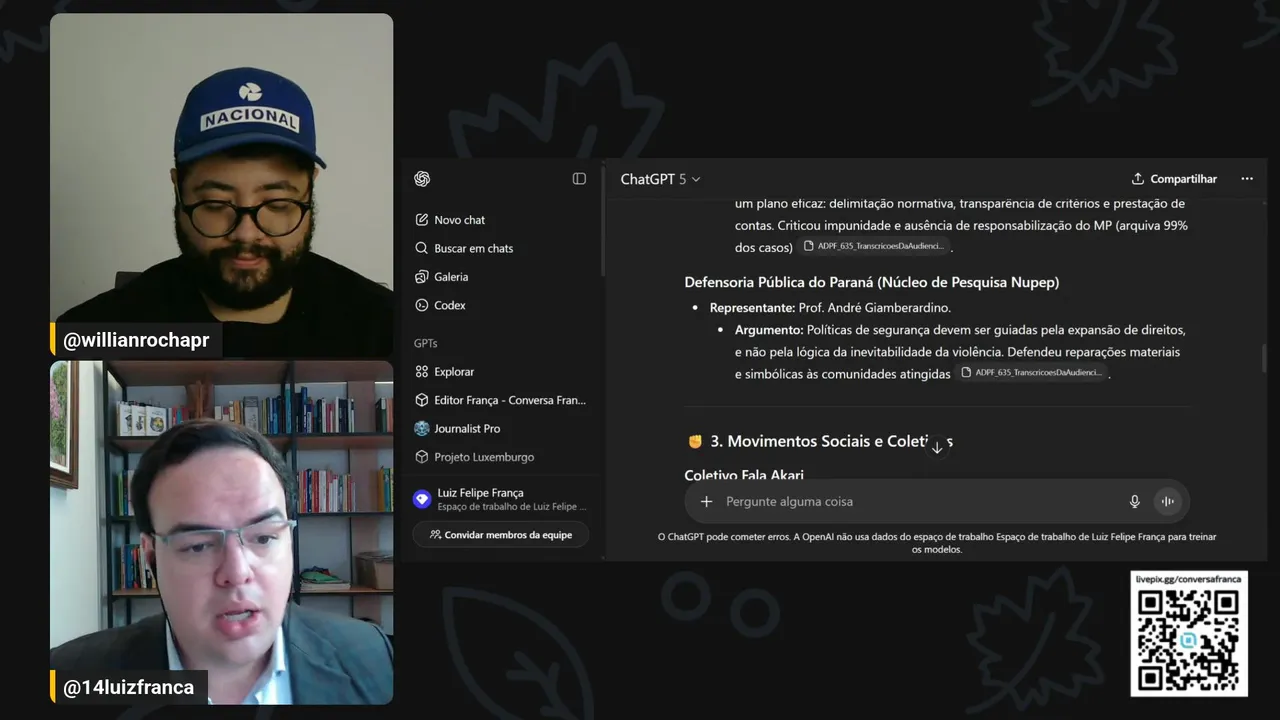This screenshot has width=1280, height=720.
Task: Open Luiz Felipe França account menu
Action: click(500, 499)
